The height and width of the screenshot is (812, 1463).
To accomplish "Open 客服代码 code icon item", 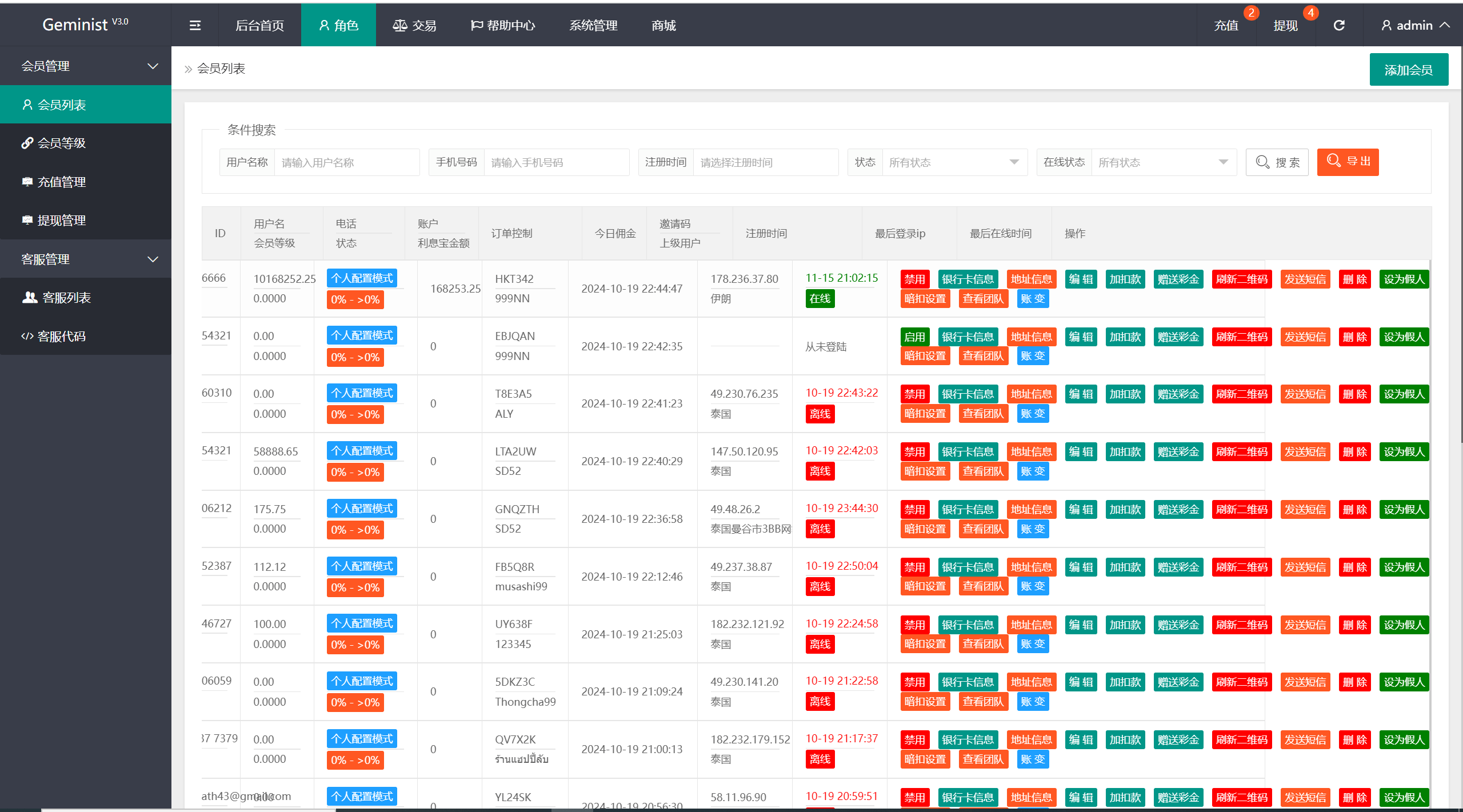I will (x=61, y=336).
